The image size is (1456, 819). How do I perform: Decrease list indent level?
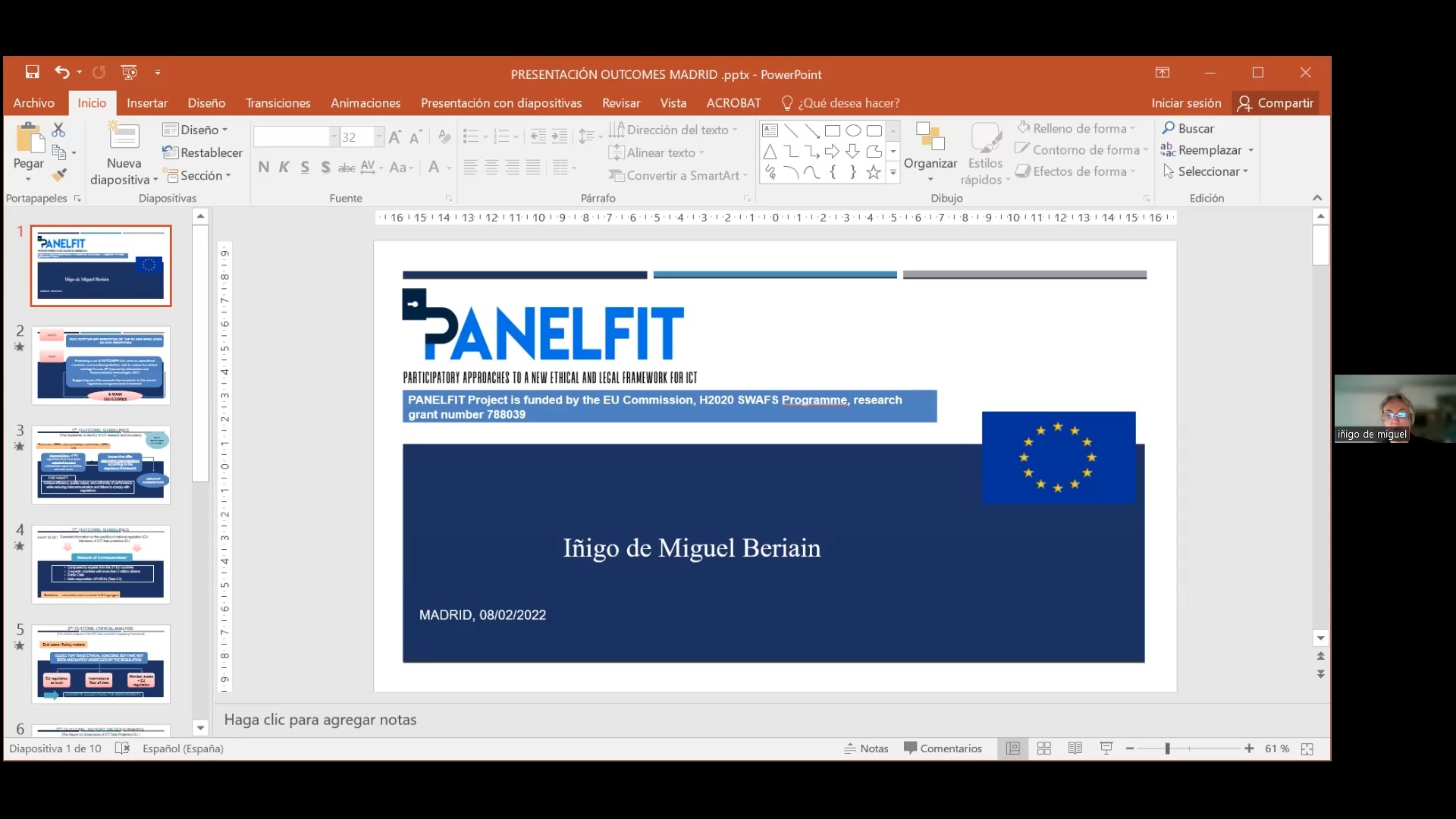coord(538,137)
